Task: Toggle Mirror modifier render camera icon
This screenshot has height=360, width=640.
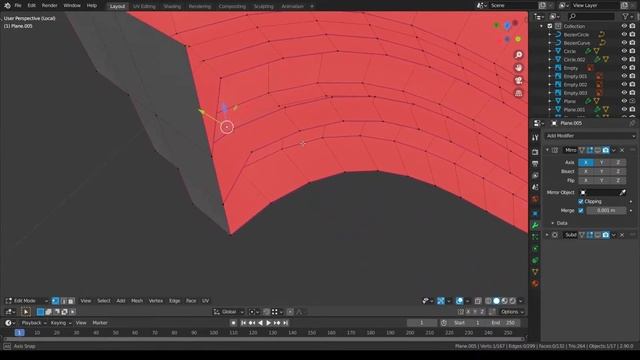Action: click(x=606, y=150)
